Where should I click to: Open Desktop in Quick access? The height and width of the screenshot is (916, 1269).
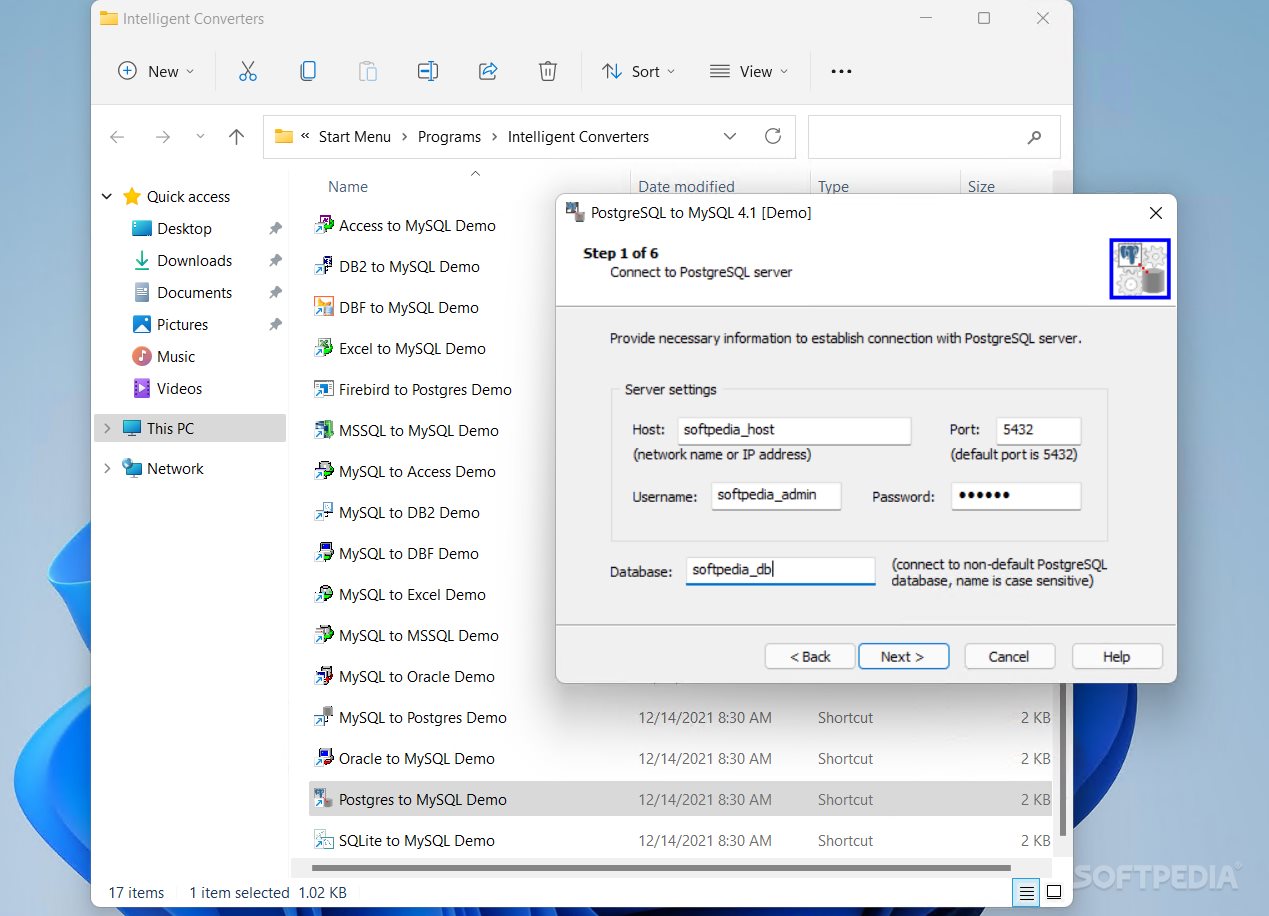click(x=184, y=229)
